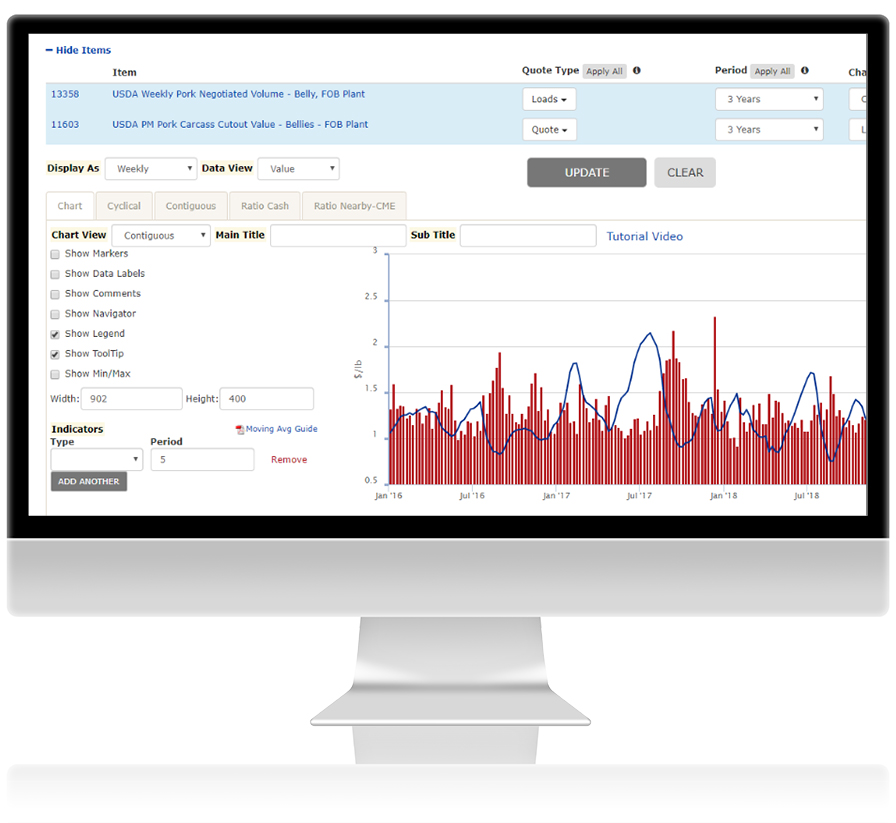Enable the Show Min/Max checkbox
This screenshot has width=896, height=823.
pos(55,374)
